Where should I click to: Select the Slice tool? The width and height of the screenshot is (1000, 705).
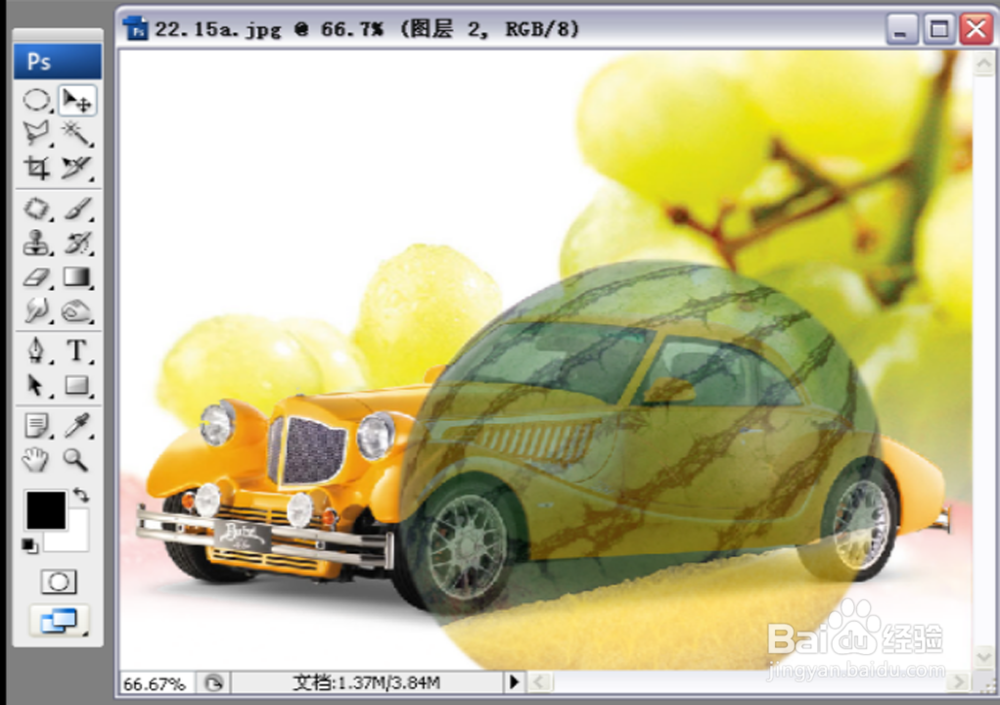[77, 167]
